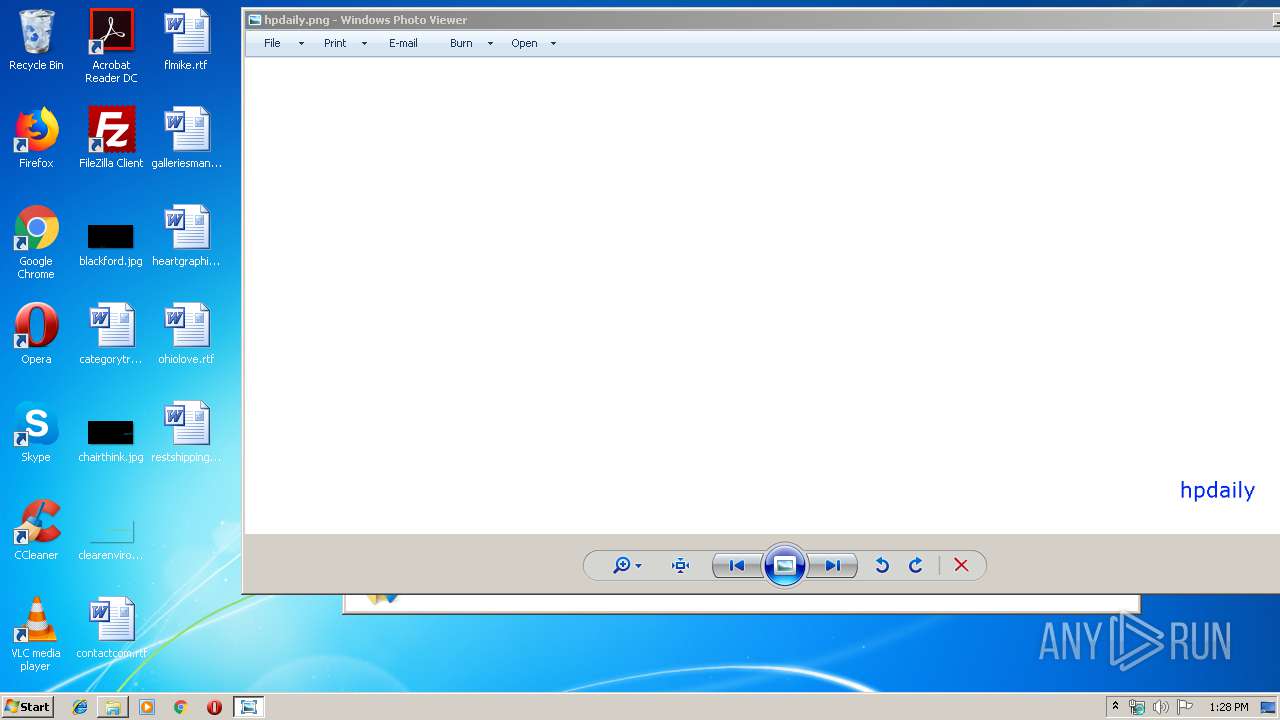Open the network tray icon
This screenshot has height=720, width=1280.
point(1137,707)
